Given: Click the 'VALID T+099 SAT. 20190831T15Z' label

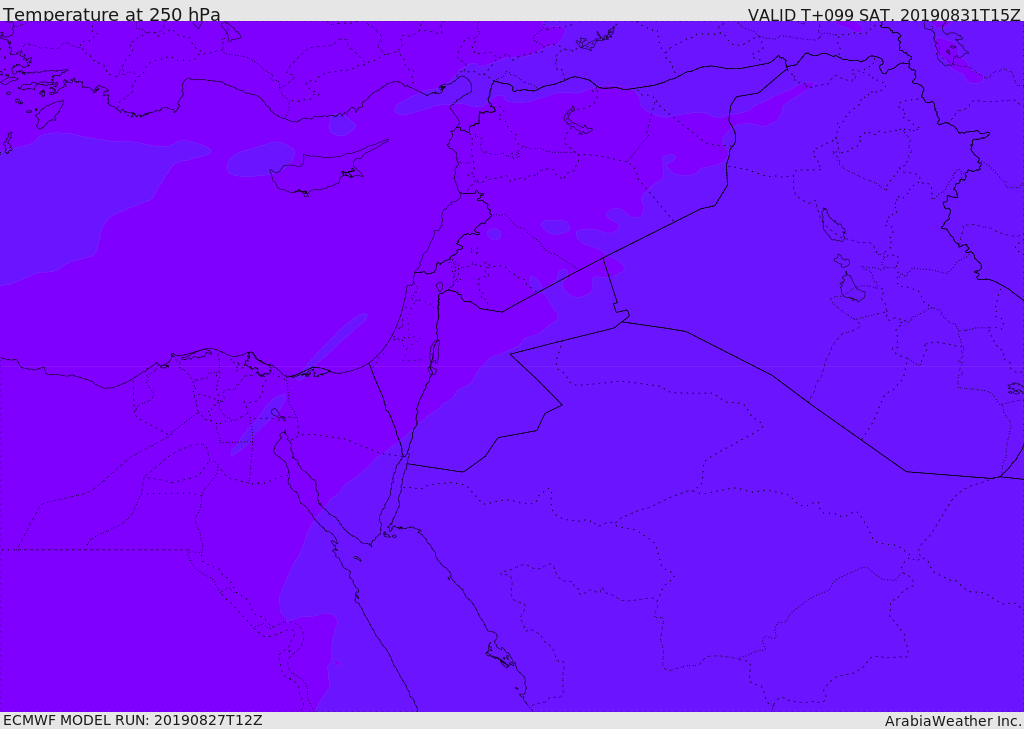Looking at the screenshot, I should click(884, 15).
